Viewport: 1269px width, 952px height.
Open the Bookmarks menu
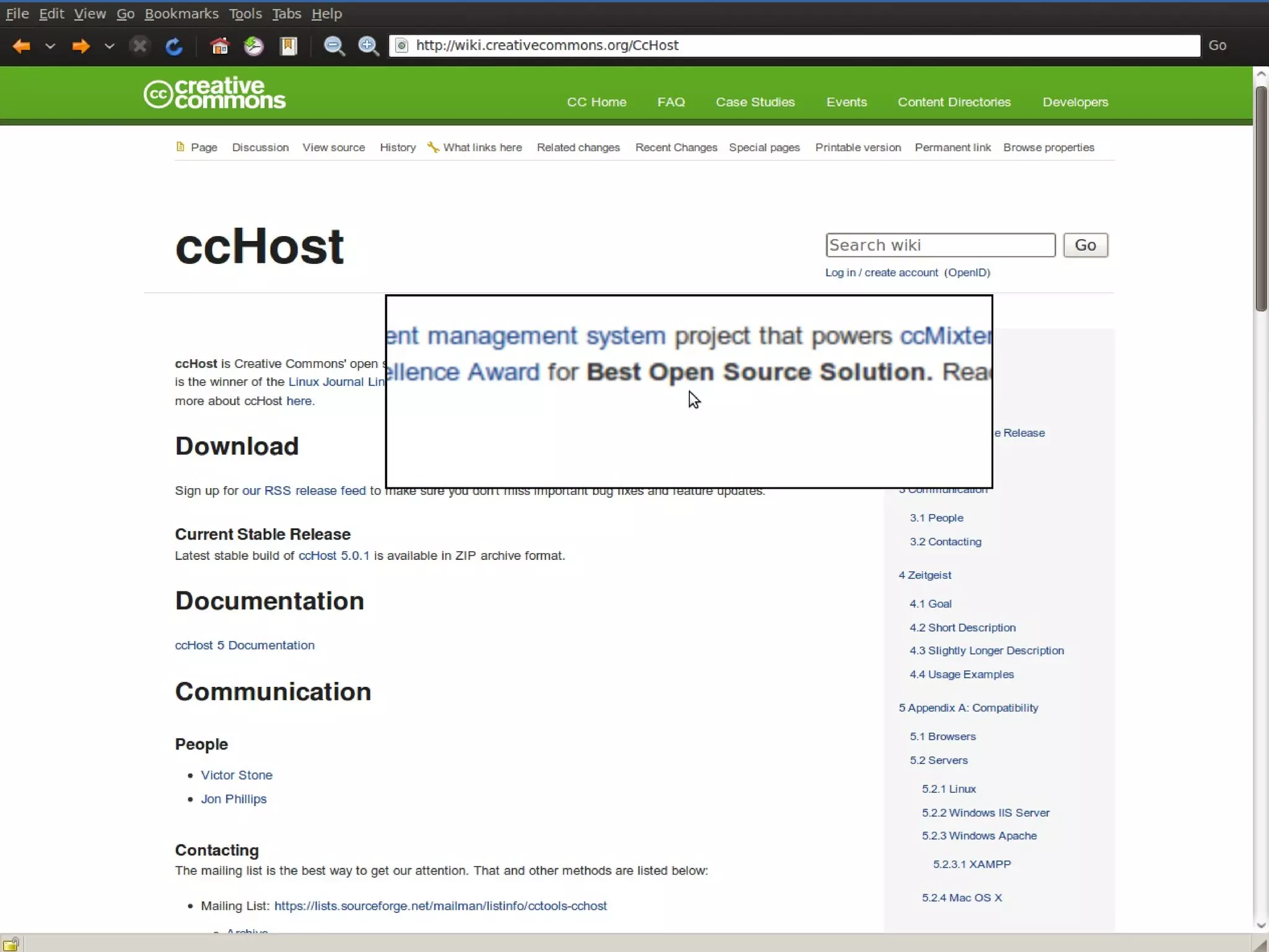181,14
